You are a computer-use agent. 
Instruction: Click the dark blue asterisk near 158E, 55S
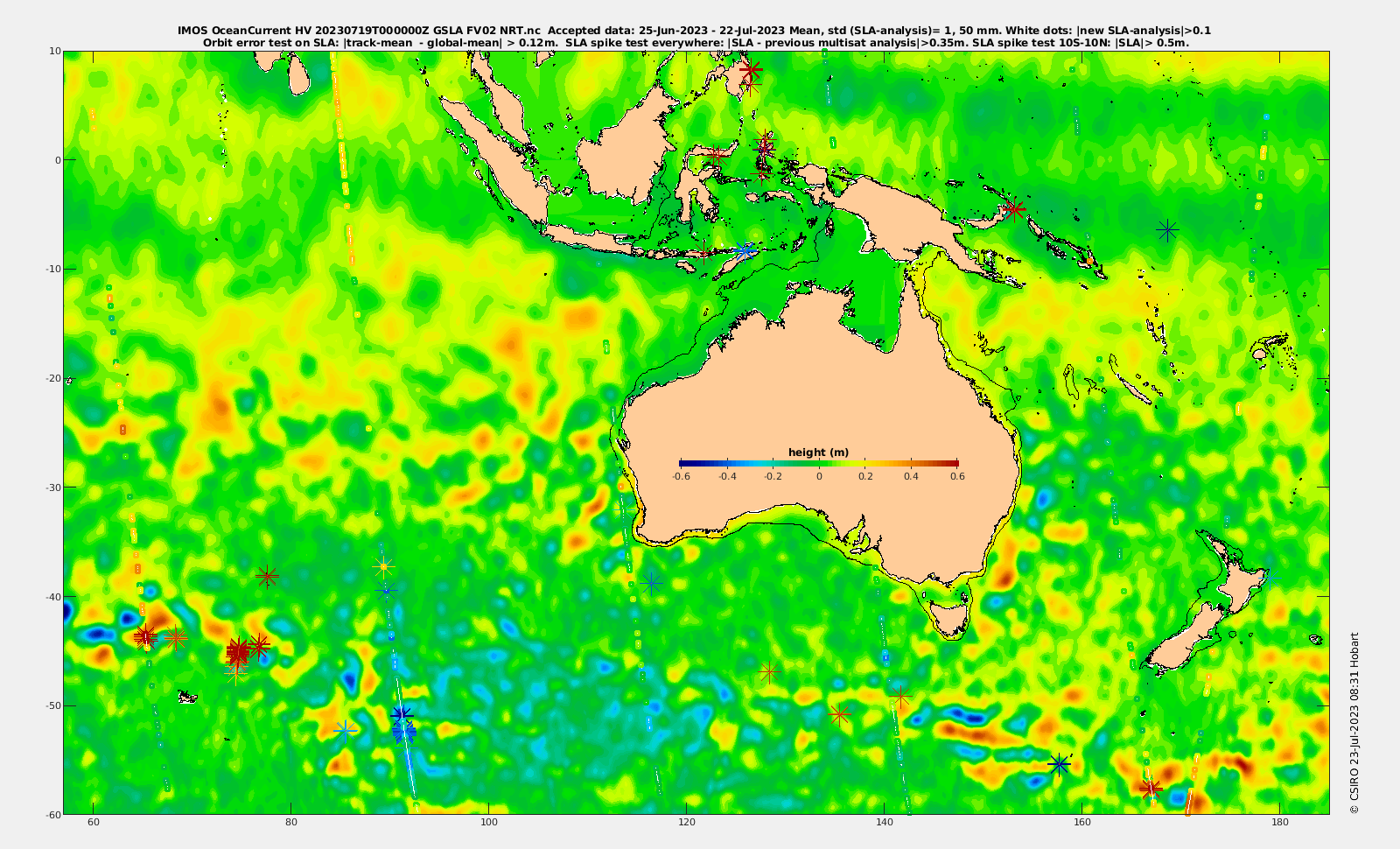point(1059,764)
